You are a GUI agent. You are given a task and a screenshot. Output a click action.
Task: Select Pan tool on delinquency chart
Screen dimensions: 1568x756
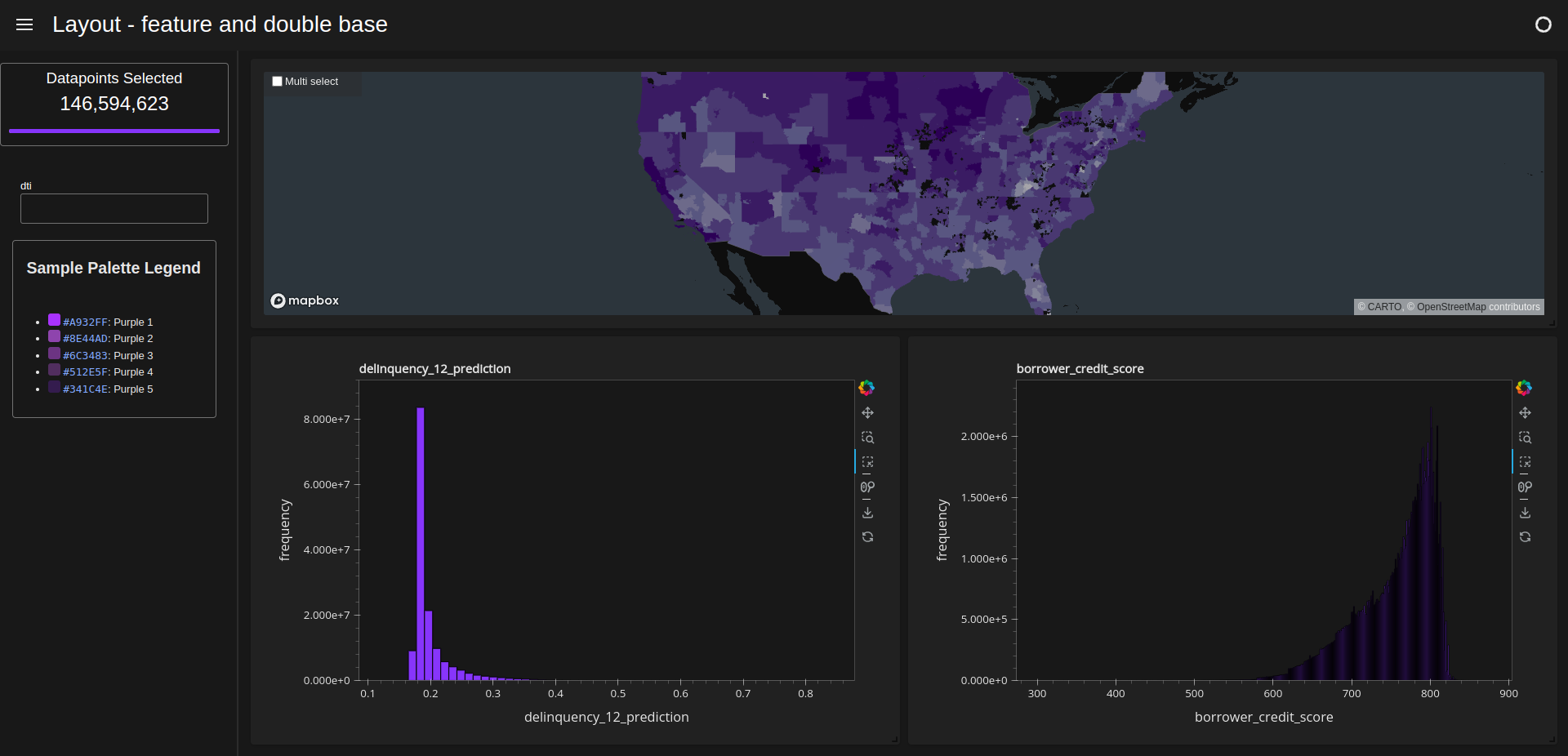(867, 413)
